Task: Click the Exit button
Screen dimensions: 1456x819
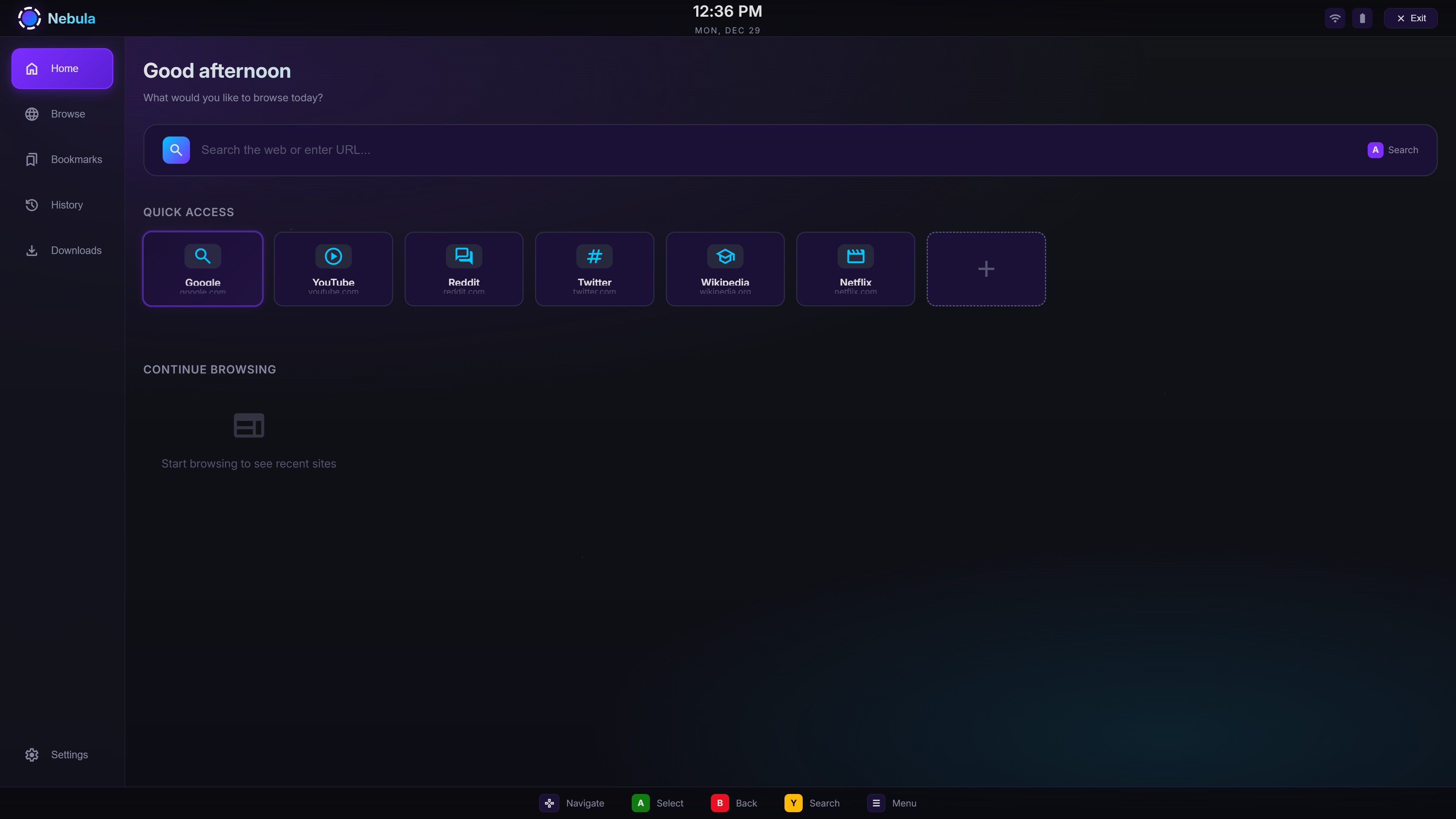Action: [1411, 17]
